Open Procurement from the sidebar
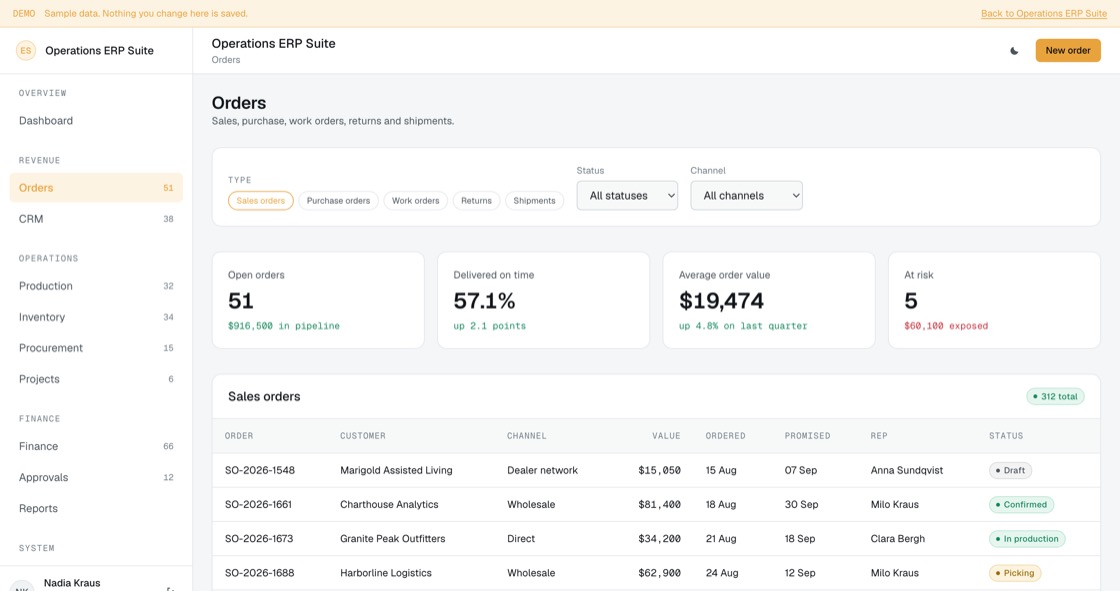The height and width of the screenshot is (591, 1120). [96, 348]
